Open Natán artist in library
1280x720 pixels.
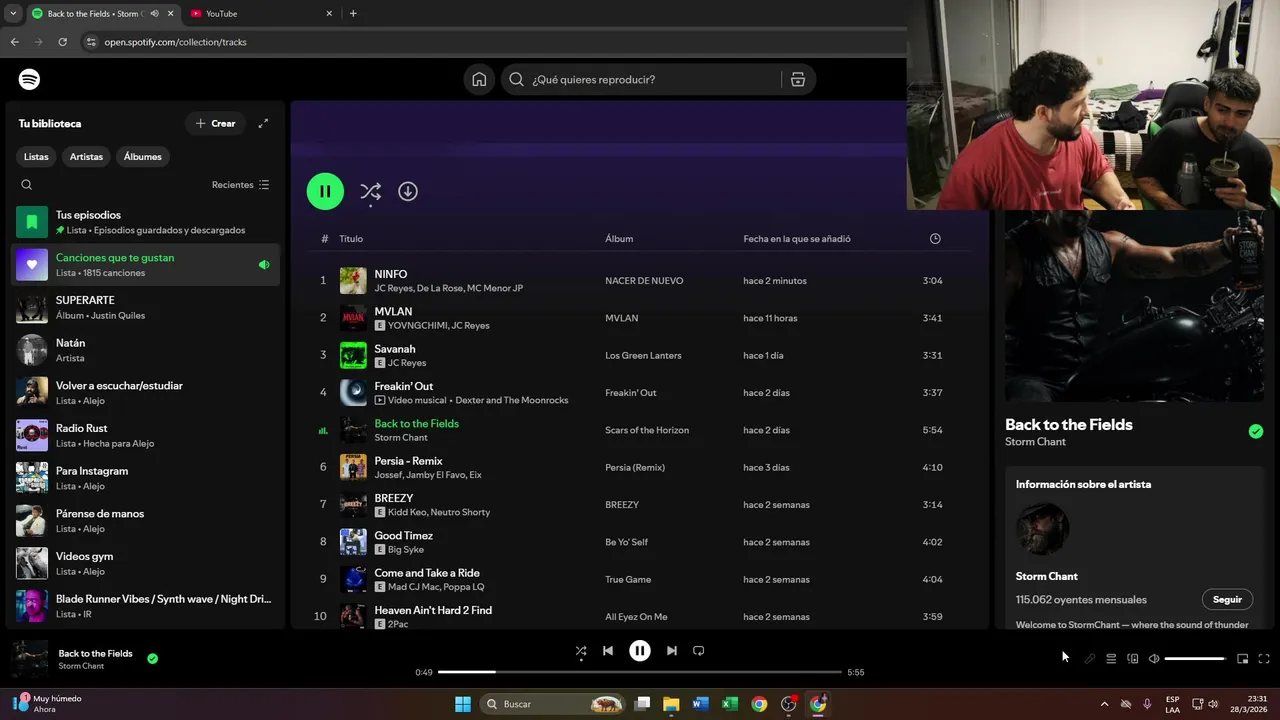(146, 350)
